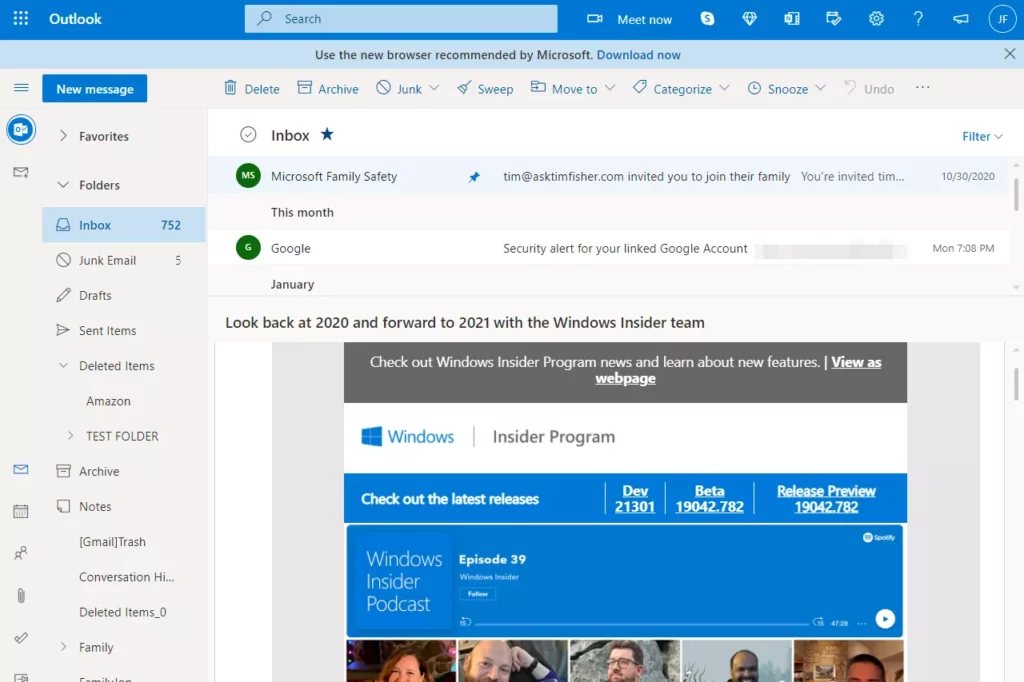Select the Microsoft Family Safety email checkbox circle

pyautogui.click(x=247, y=175)
